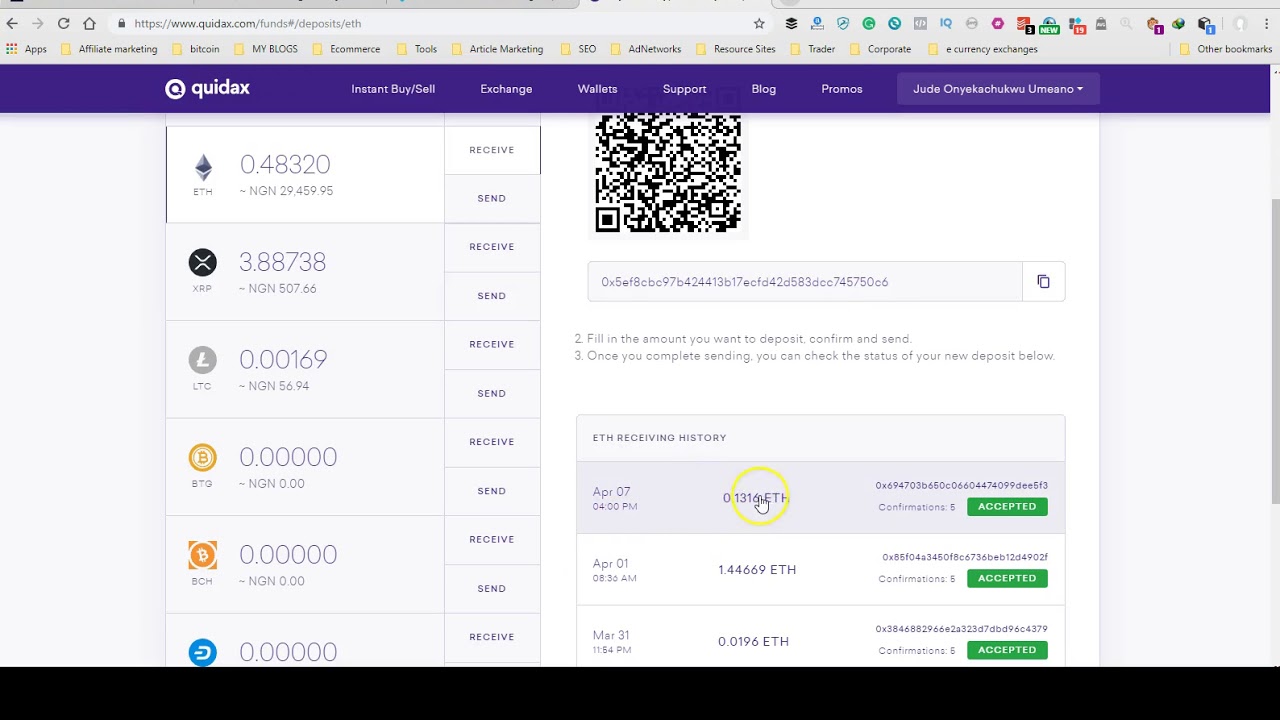Click ACCEPTED badge for Mar 31 deposit
This screenshot has width=1280, height=720.
pyautogui.click(x=1007, y=650)
